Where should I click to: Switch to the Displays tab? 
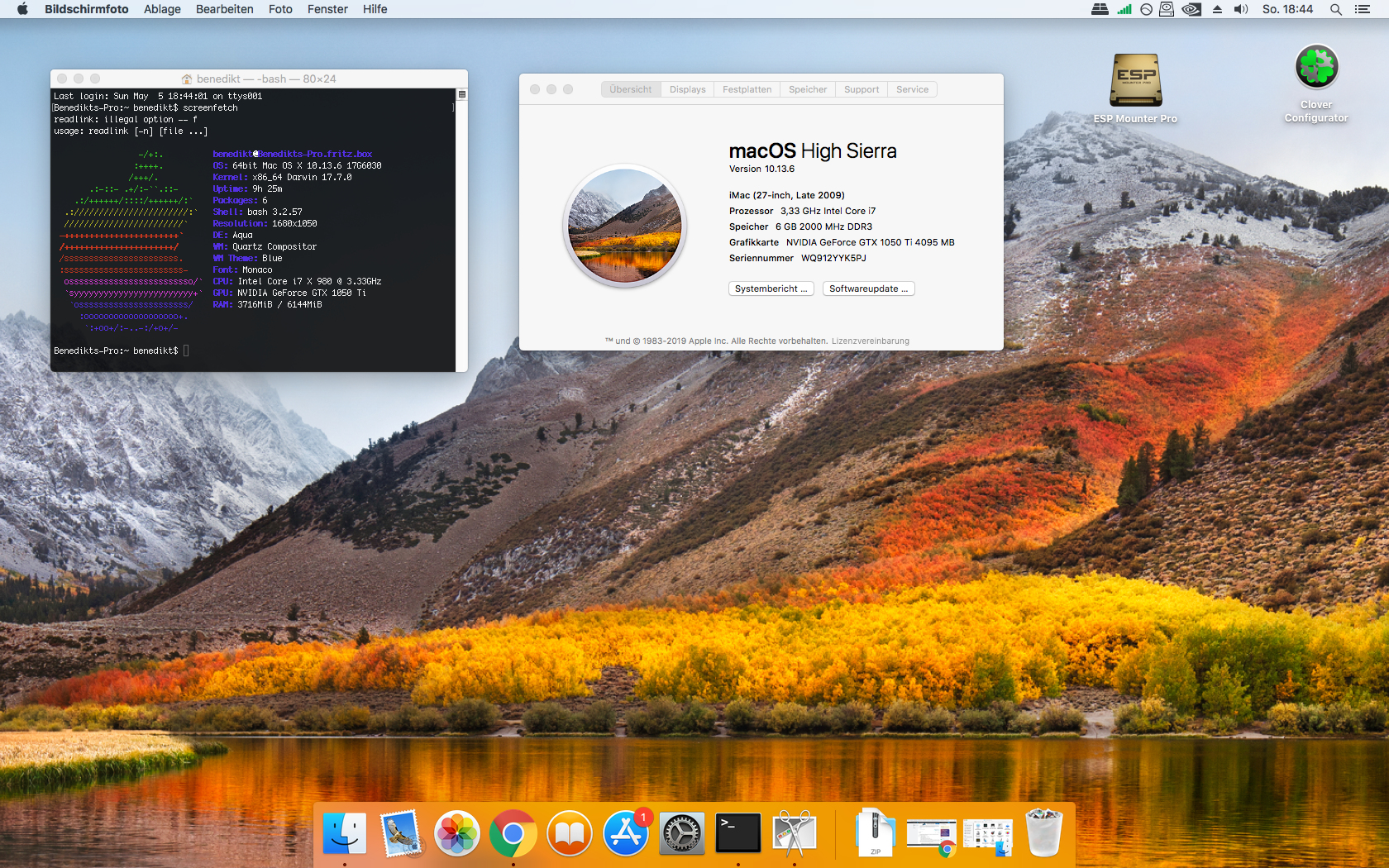click(x=687, y=89)
